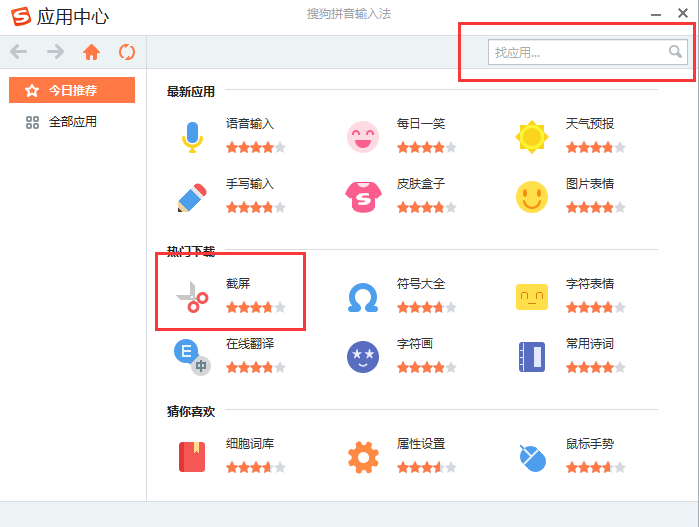The image size is (699, 527).
Task: Click the 属性设置 app name text
Action: click(421, 443)
